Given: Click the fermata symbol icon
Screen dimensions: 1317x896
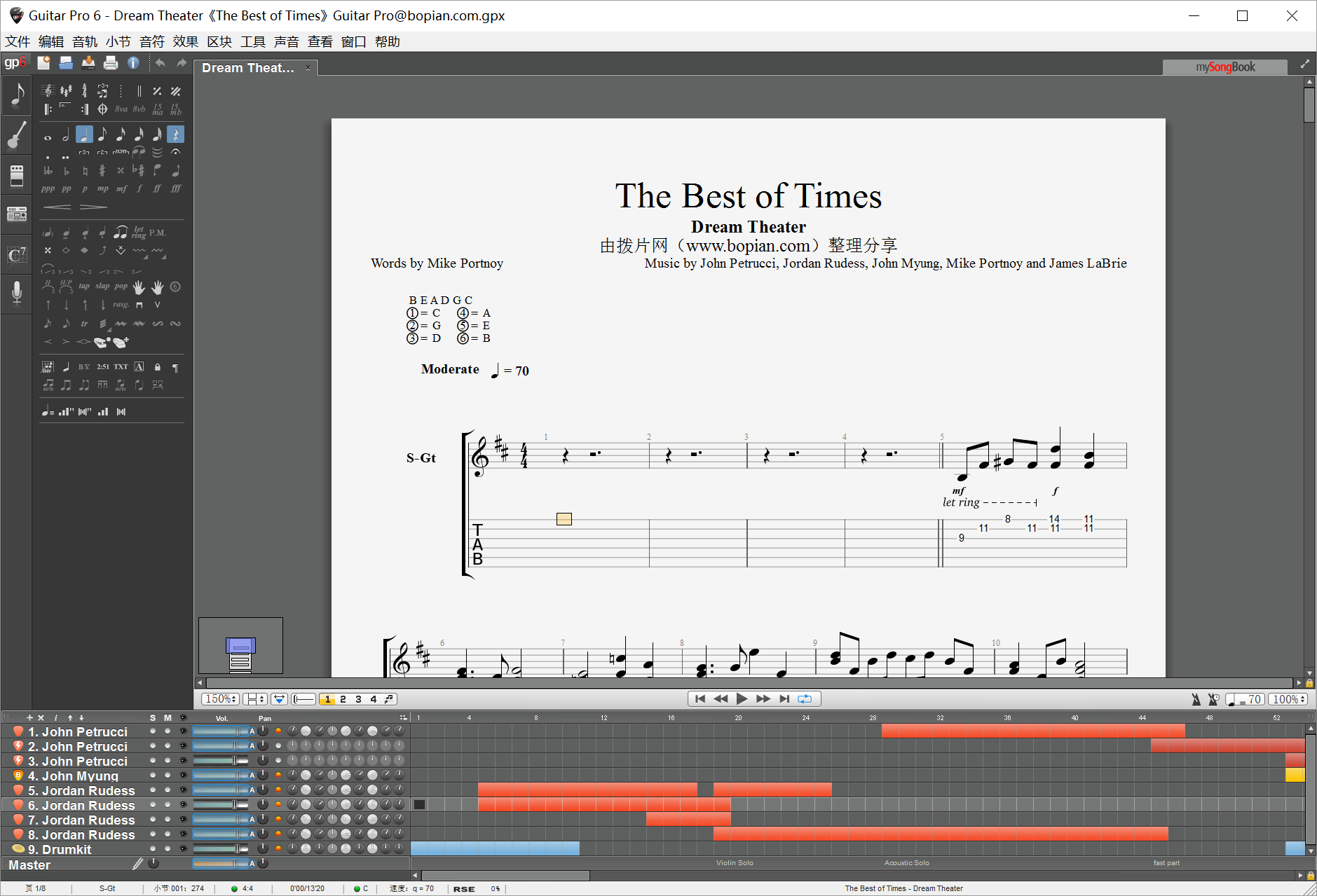Looking at the screenshot, I should pos(175,152).
